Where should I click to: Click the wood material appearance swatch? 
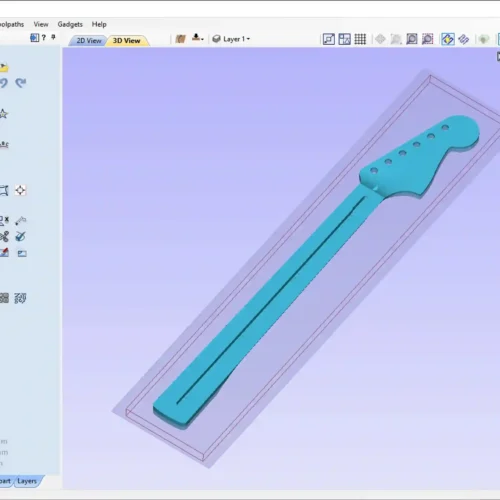tap(180, 39)
